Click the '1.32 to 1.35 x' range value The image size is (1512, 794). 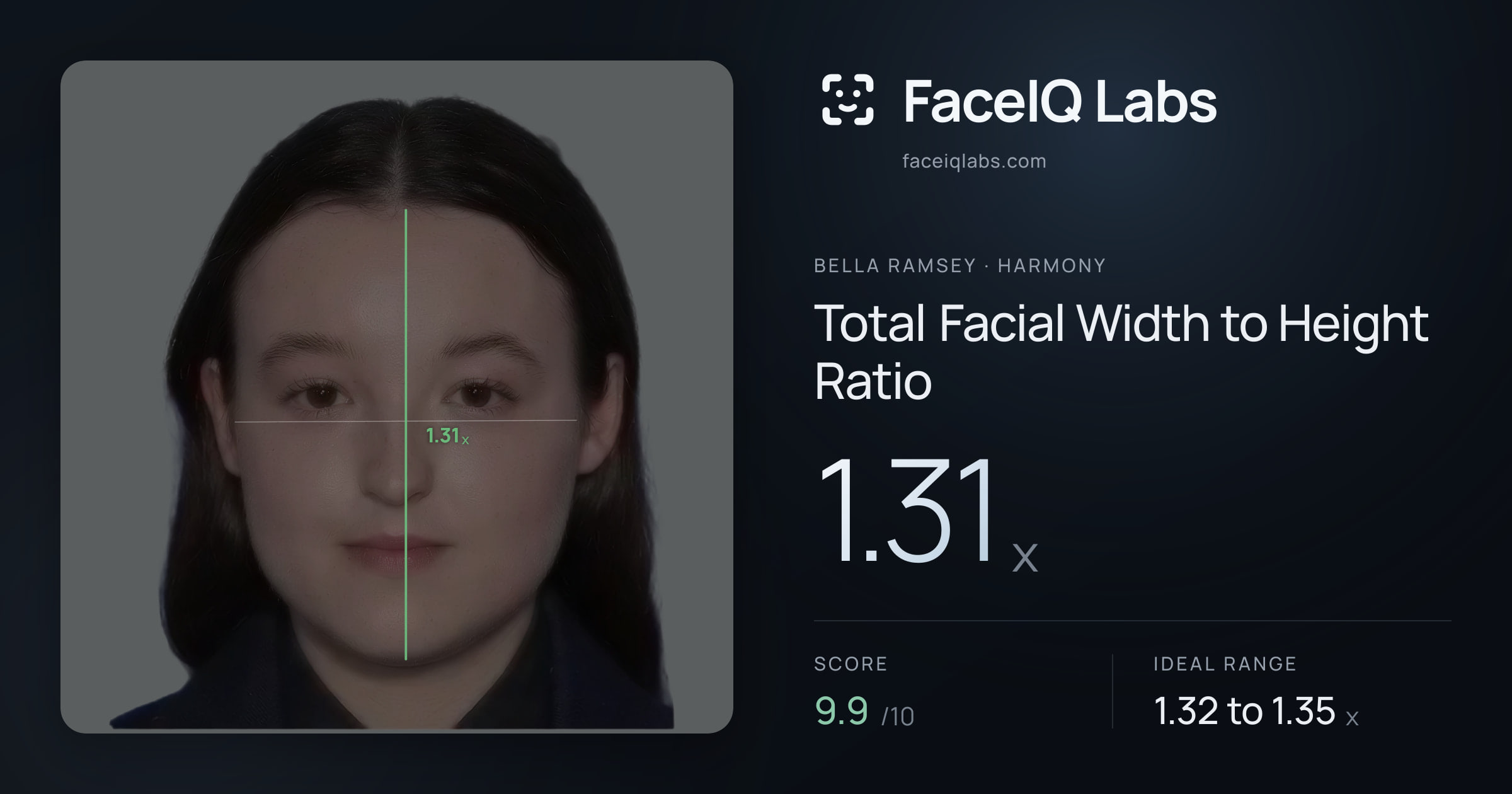(1256, 711)
